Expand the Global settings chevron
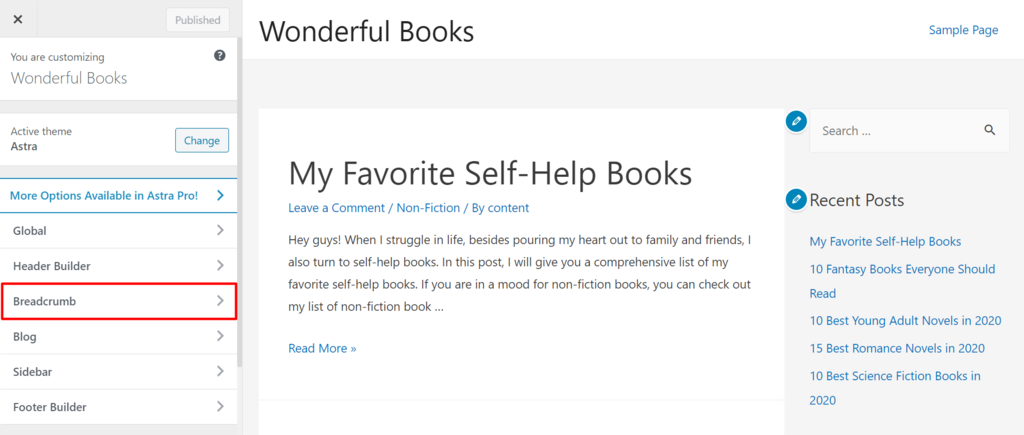1024x435 pixels. [220, 231]
